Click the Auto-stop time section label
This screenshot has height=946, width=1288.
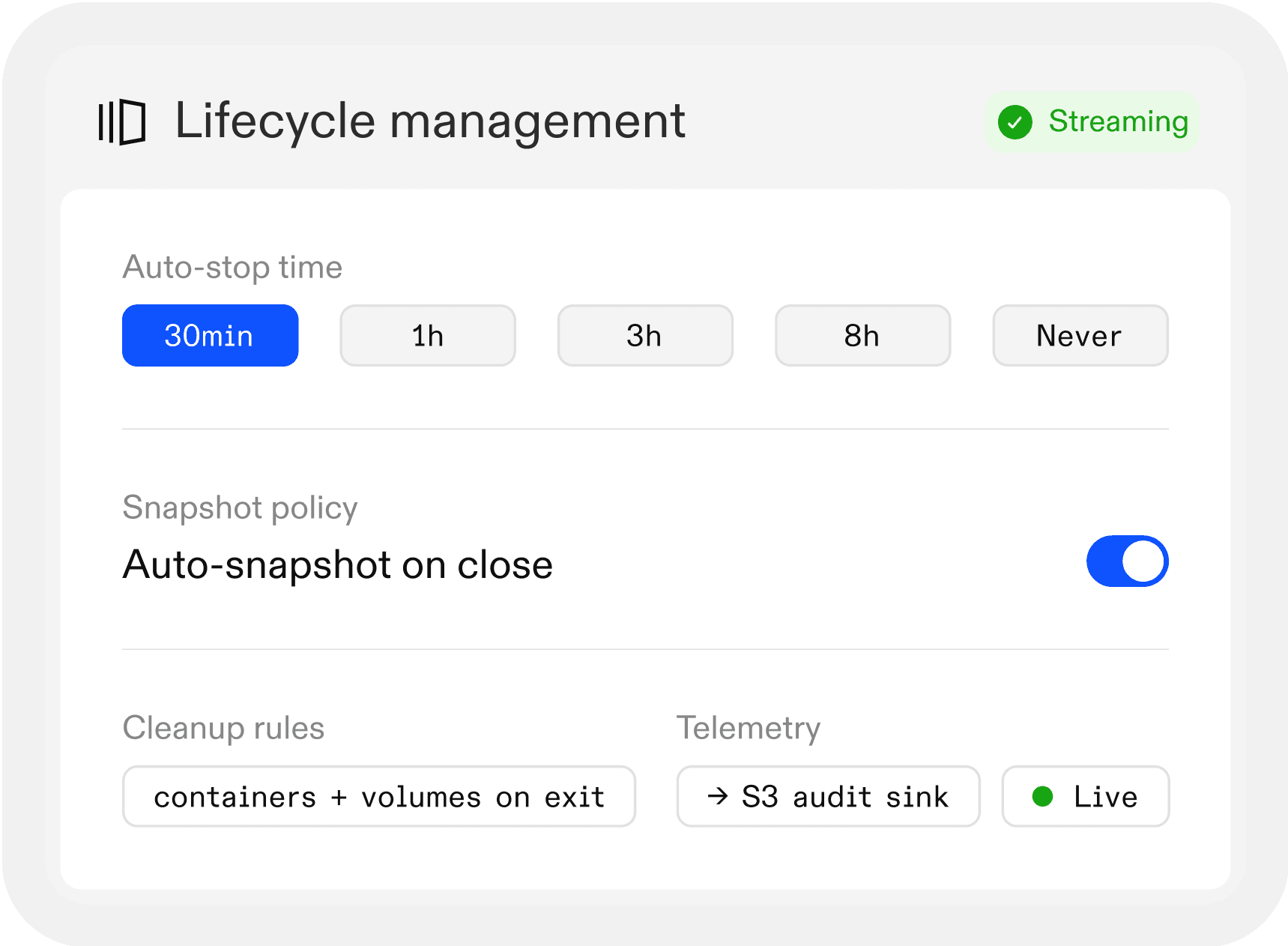coord(232,268)
